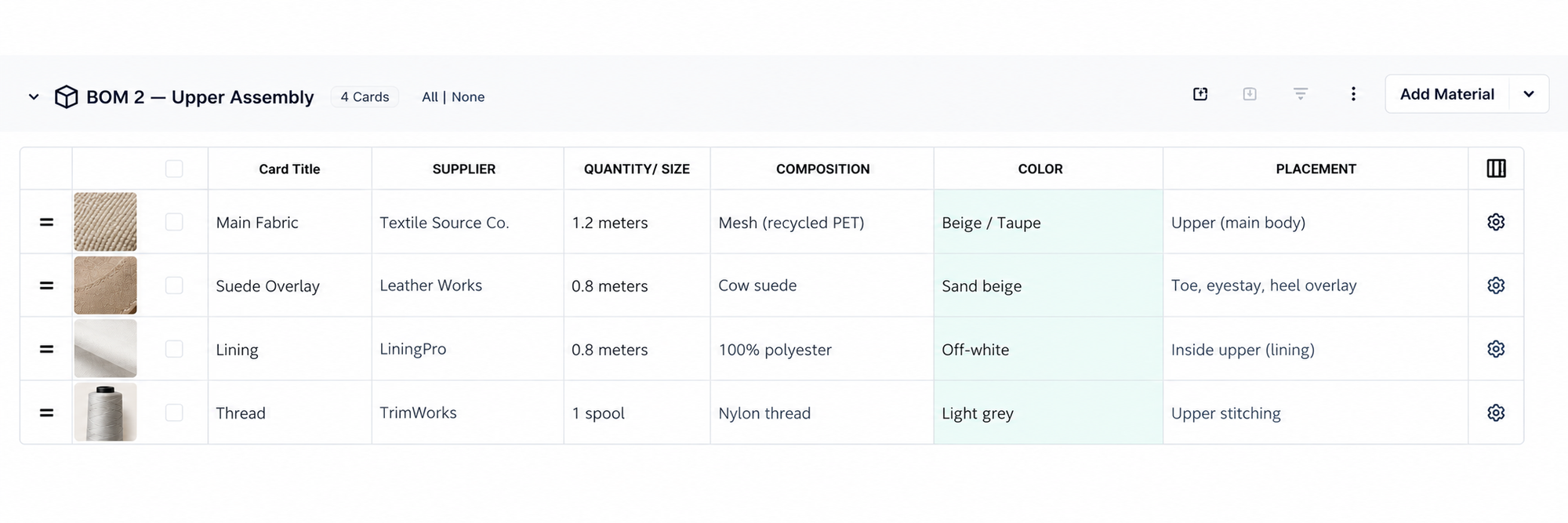Select None cards link
Viewport: 1568px width, 523px height.
468,97
